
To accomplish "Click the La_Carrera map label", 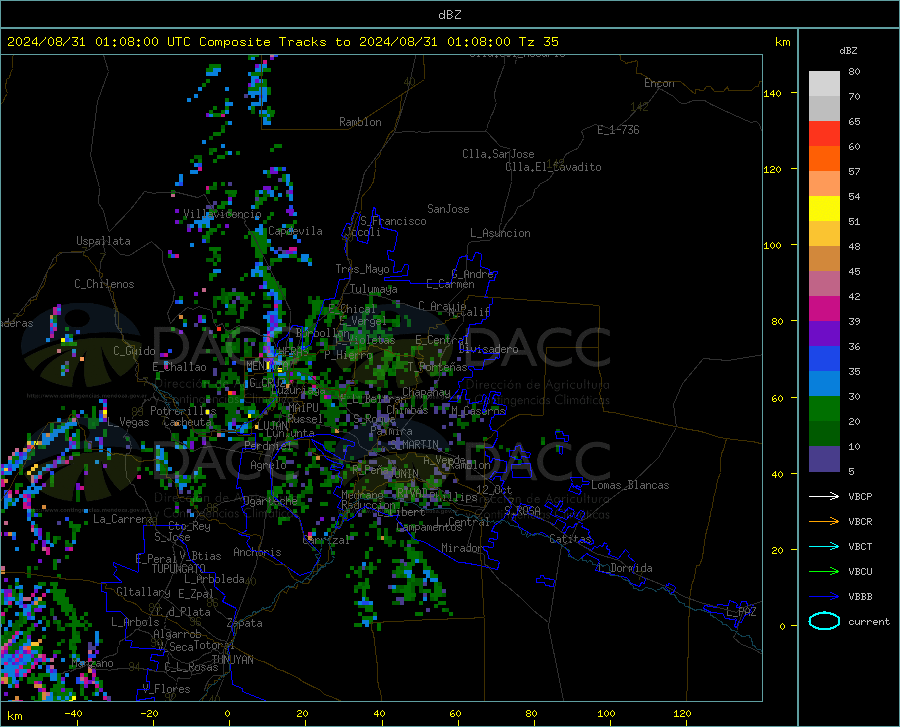I will pos(123,519).
